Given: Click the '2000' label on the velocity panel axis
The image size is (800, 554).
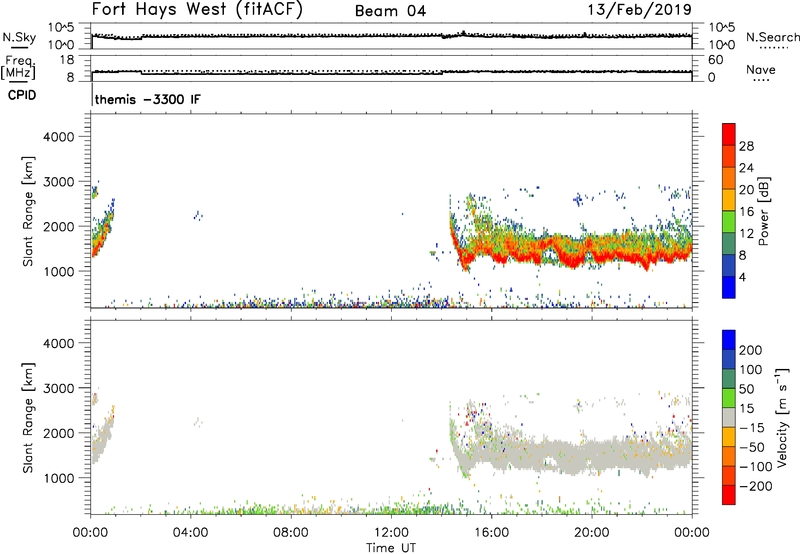Looking at the screenshot, I should tap(58, 433).
